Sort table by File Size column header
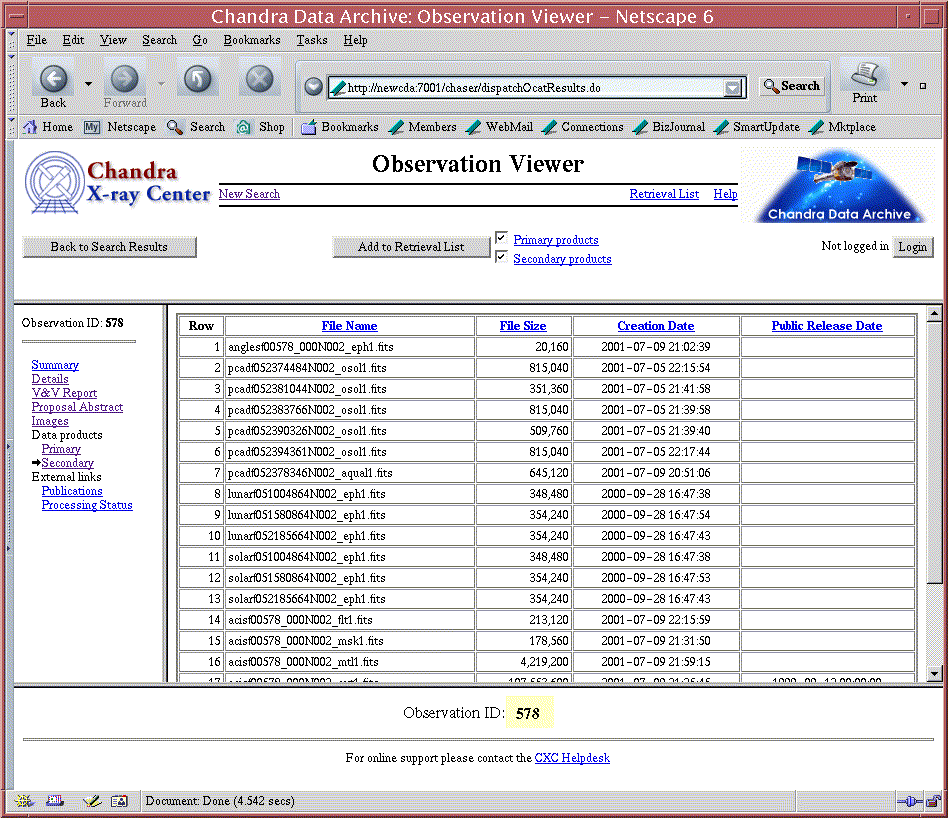Viewport: 948px width, 818px height. 522,326
